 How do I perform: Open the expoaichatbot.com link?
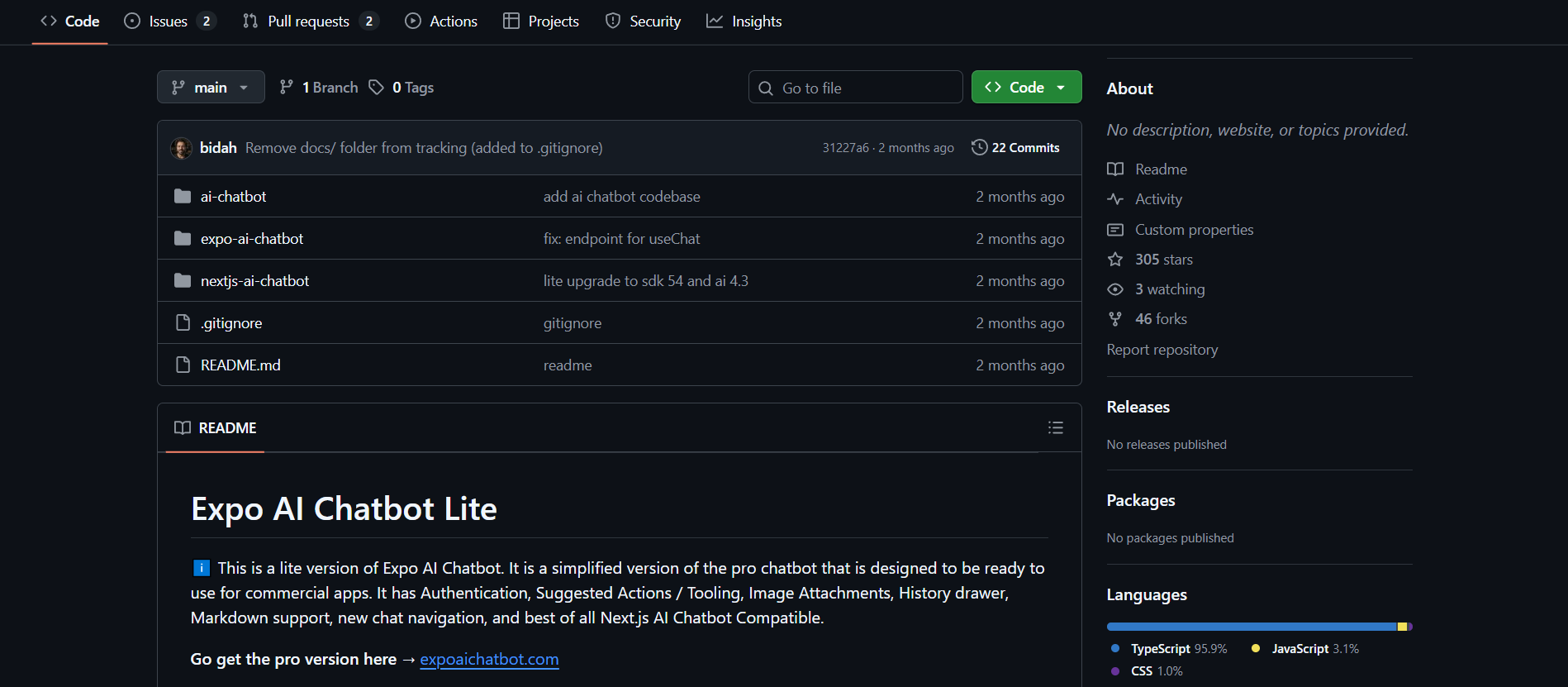pyautogui.click(x=489, y=660)
